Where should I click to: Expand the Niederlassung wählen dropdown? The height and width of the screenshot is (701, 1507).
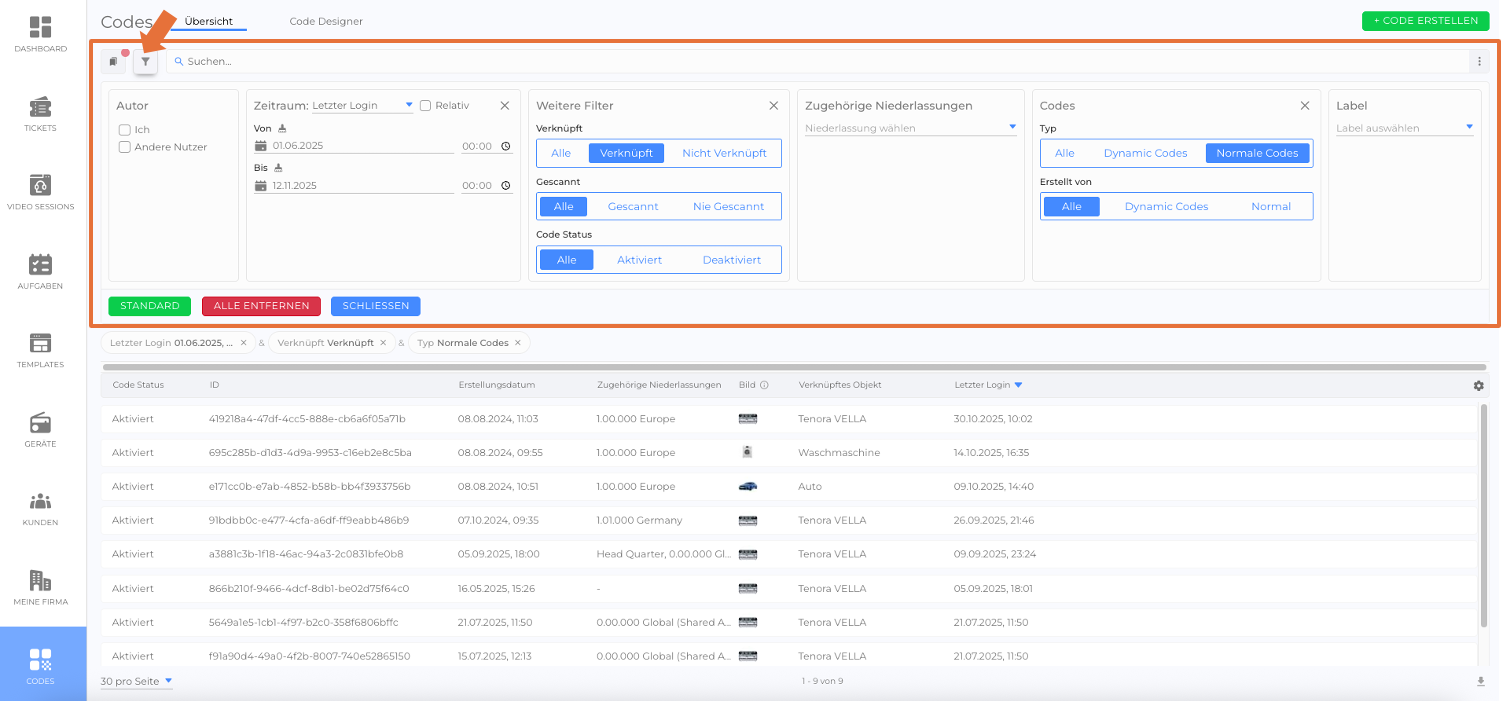pos(910,128)
